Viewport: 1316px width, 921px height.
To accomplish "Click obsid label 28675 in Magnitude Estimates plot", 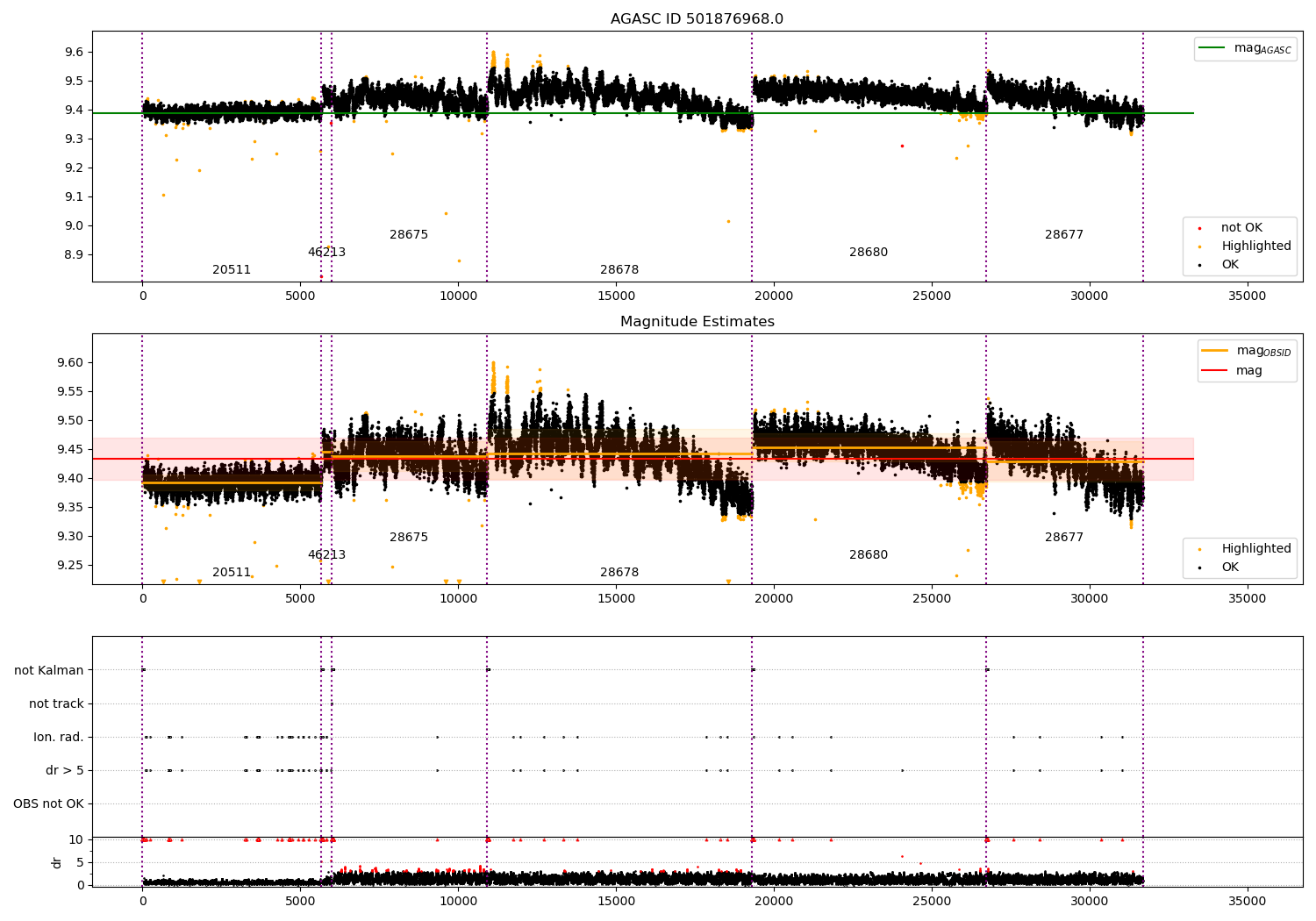I will 409,538.
